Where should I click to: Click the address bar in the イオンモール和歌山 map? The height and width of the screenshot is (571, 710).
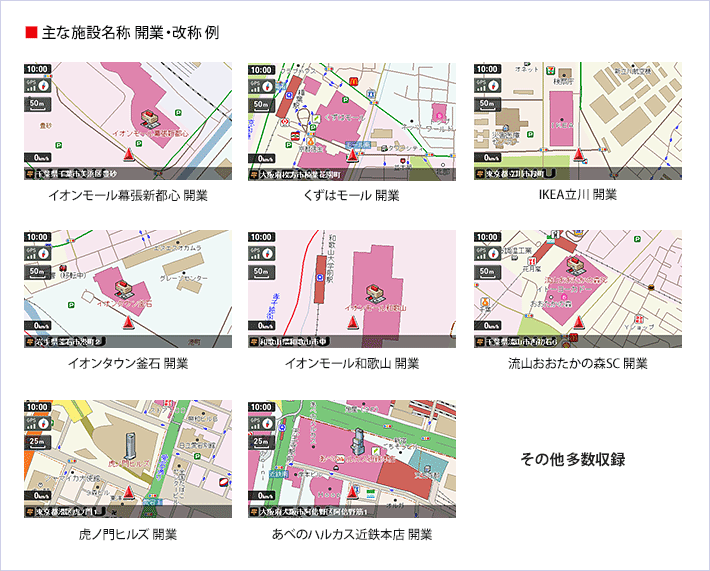point(352,341)
